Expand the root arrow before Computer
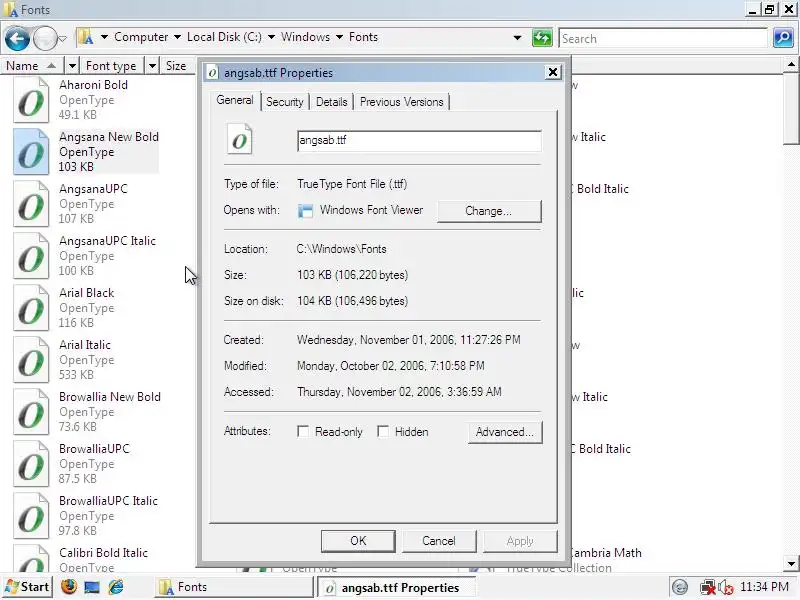Viewport: 800px width, 600px height. click(104, 37)
